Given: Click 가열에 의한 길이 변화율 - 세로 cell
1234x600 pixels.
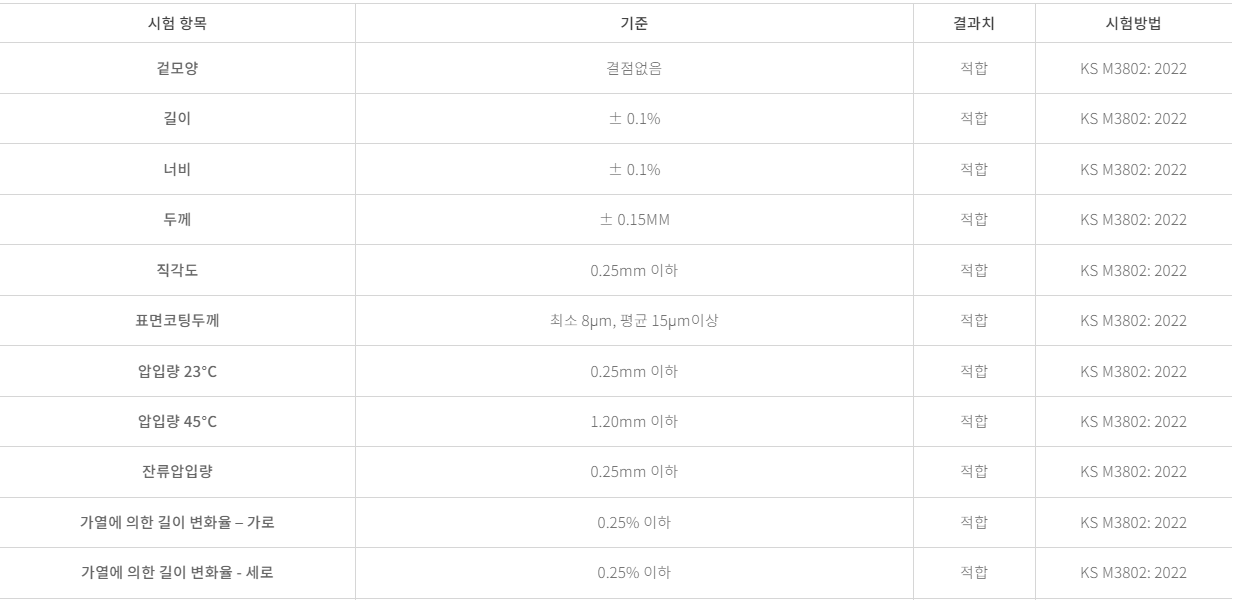Looking at the screenshot, I should click(177, 572).
